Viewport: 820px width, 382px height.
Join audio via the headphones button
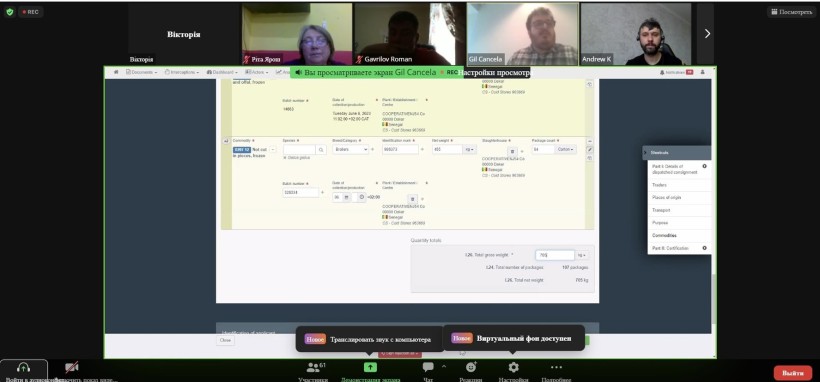coord(24,367)
